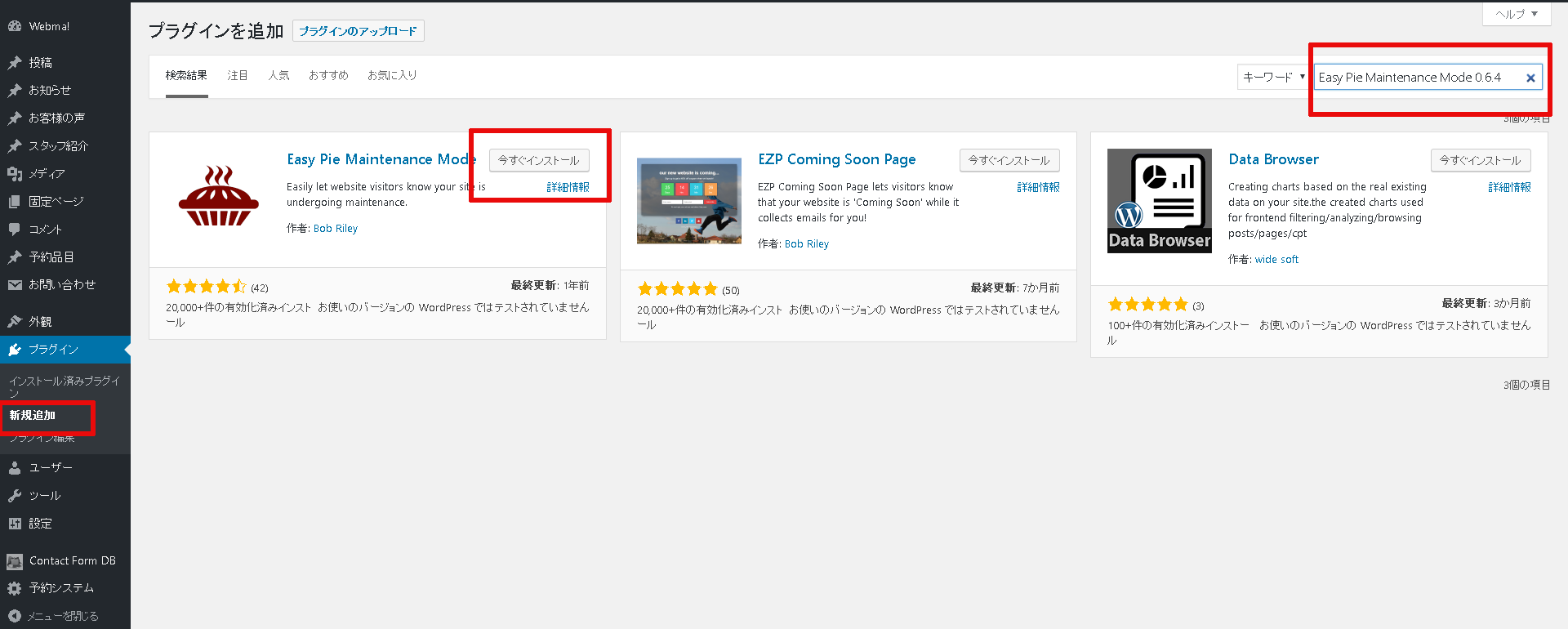Open the EZP Coming Soon Page title link

(x=837, y=159)
